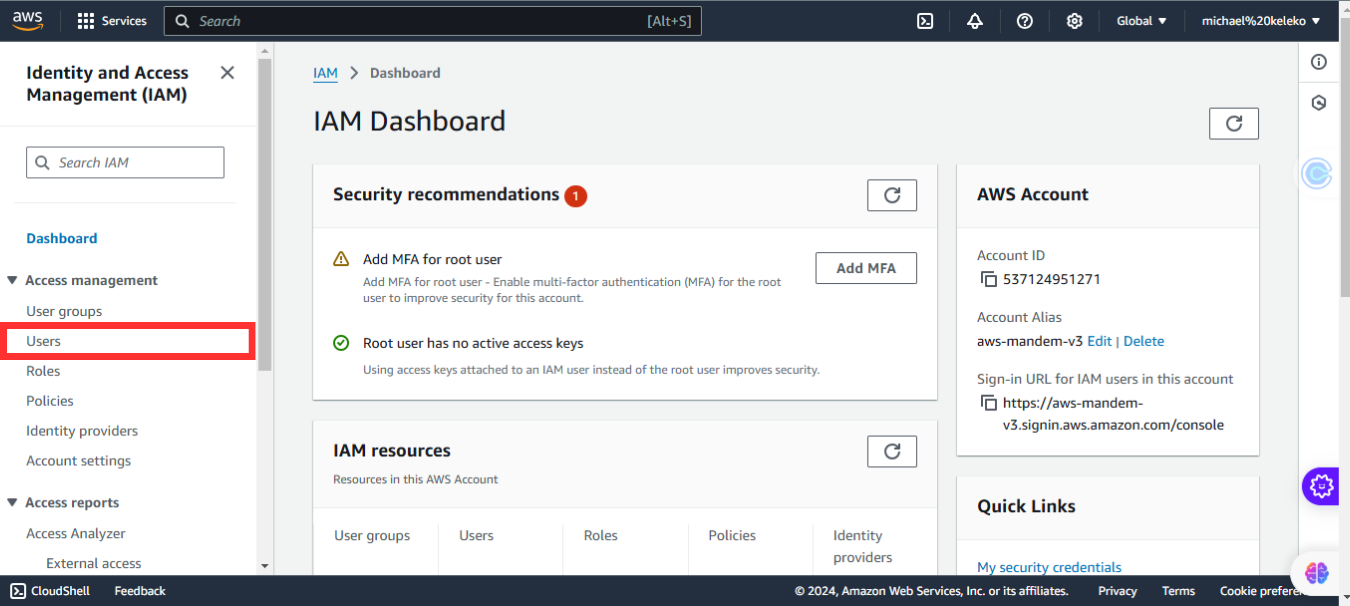Open Roles in the sidebar

click(x=43, y=371)
